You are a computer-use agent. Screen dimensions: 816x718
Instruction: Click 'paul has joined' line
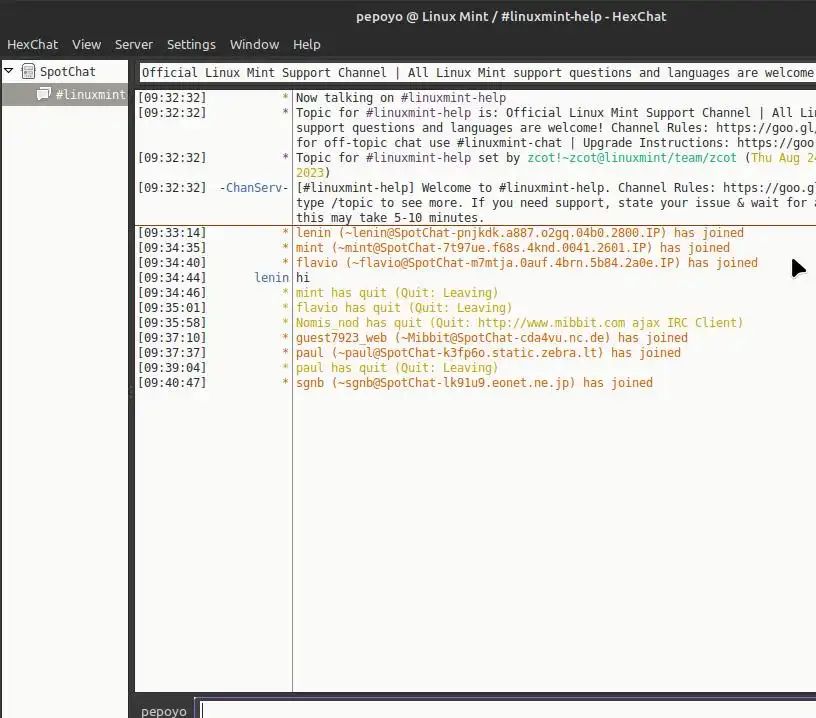click(x=488, y=353)
